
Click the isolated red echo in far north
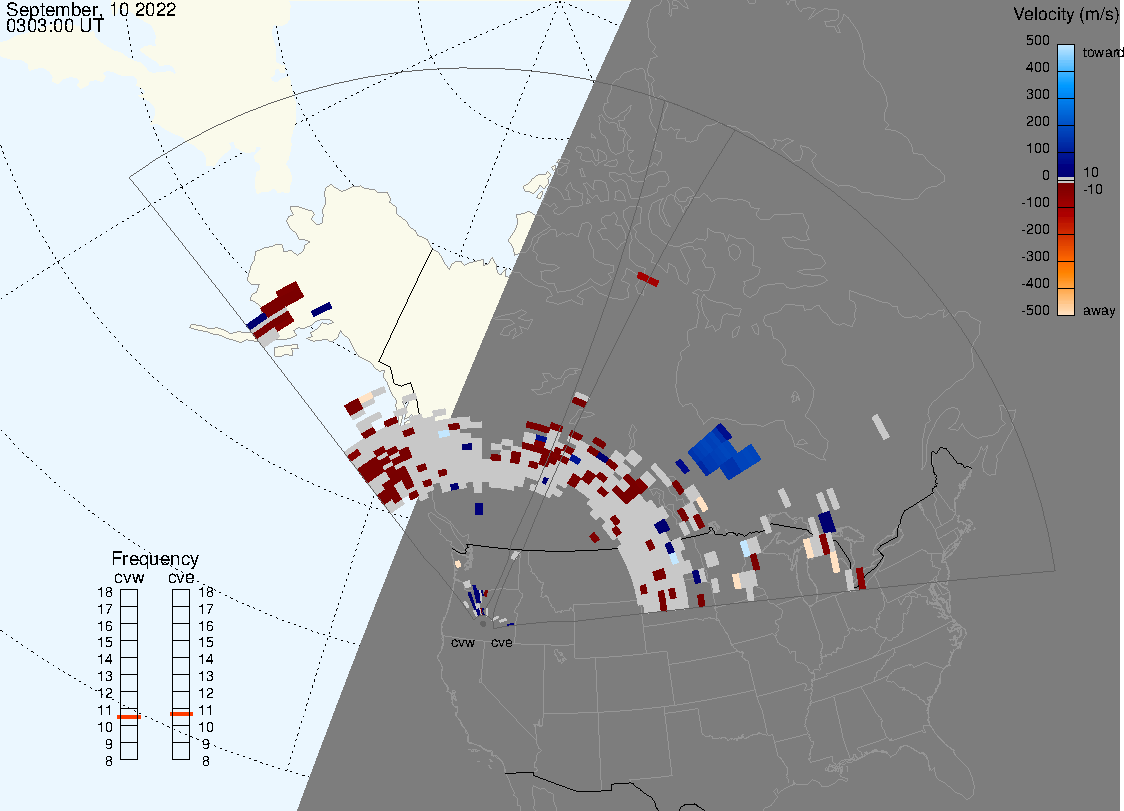[x=648, y=279]
